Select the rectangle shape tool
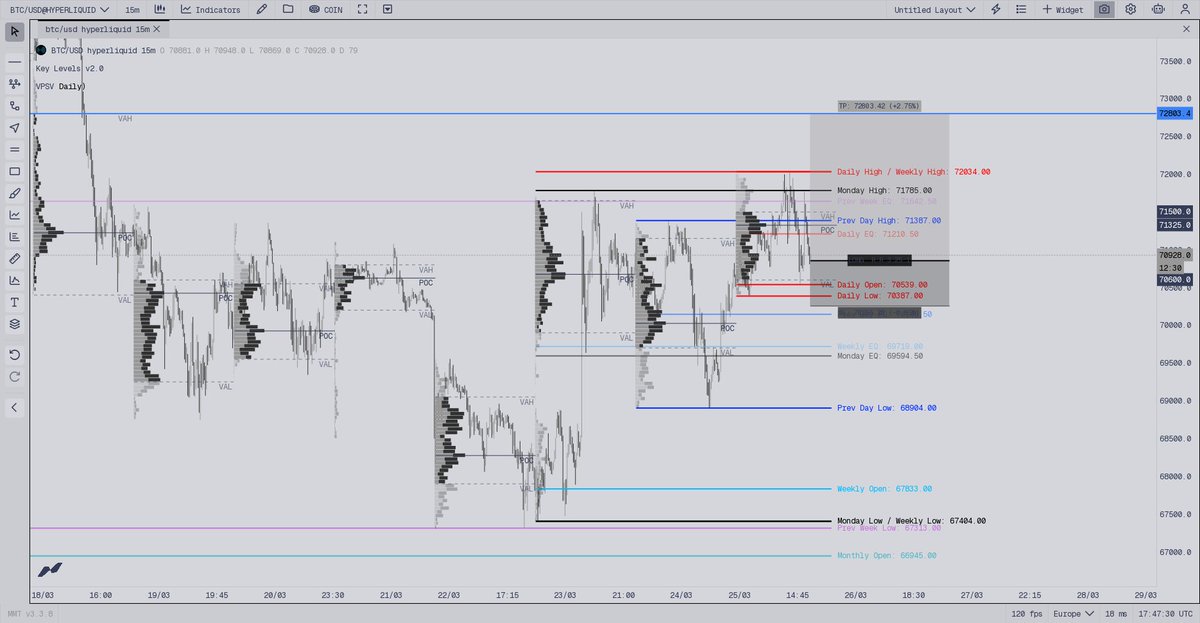Screen dimensions: 1200x623 tap(15, 171)
